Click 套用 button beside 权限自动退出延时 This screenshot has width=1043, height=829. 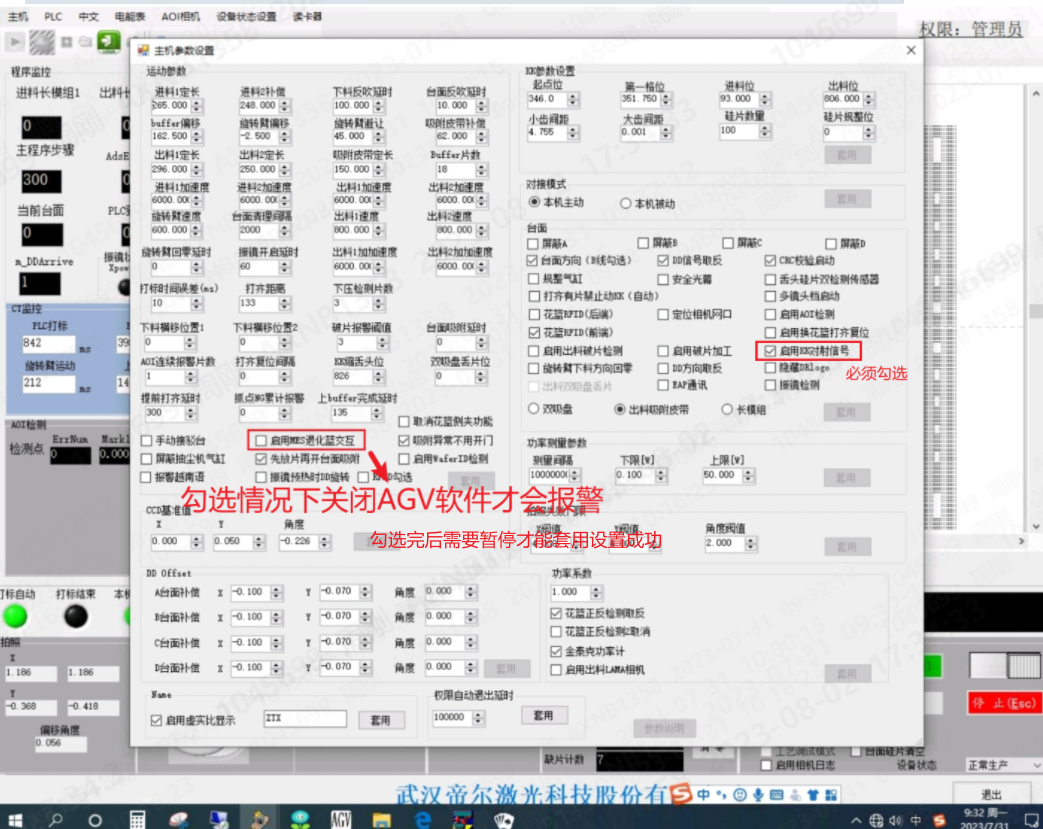coord(544,715)
